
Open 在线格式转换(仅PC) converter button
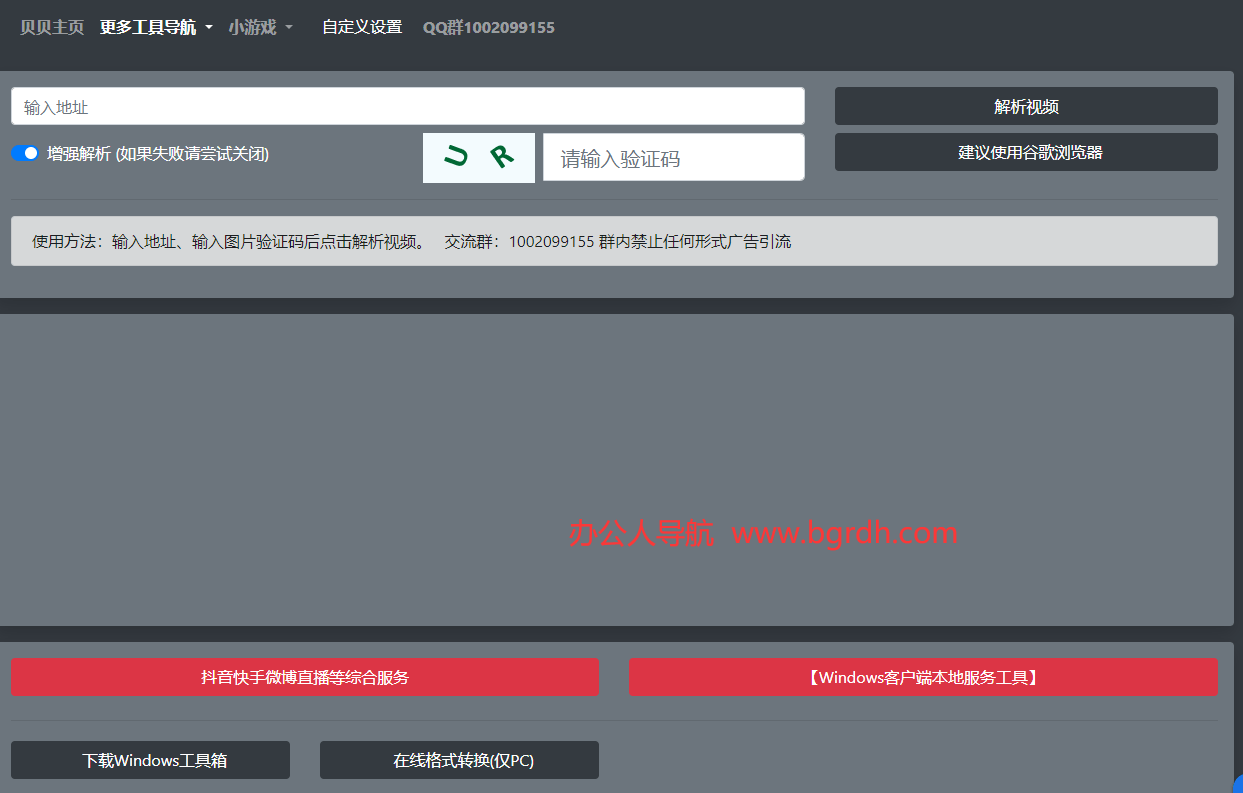pyautogui.click(x=459, y=760)
